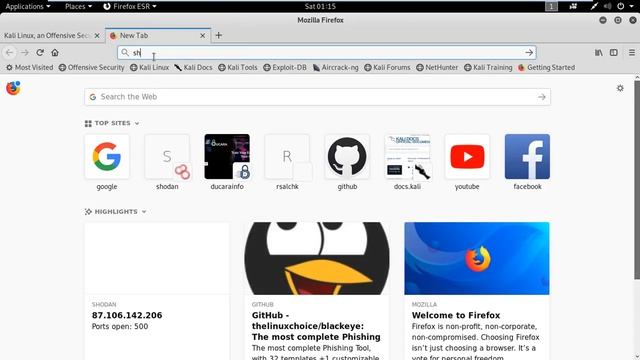
Task: Close the New Tab tab
Action: 202,36
